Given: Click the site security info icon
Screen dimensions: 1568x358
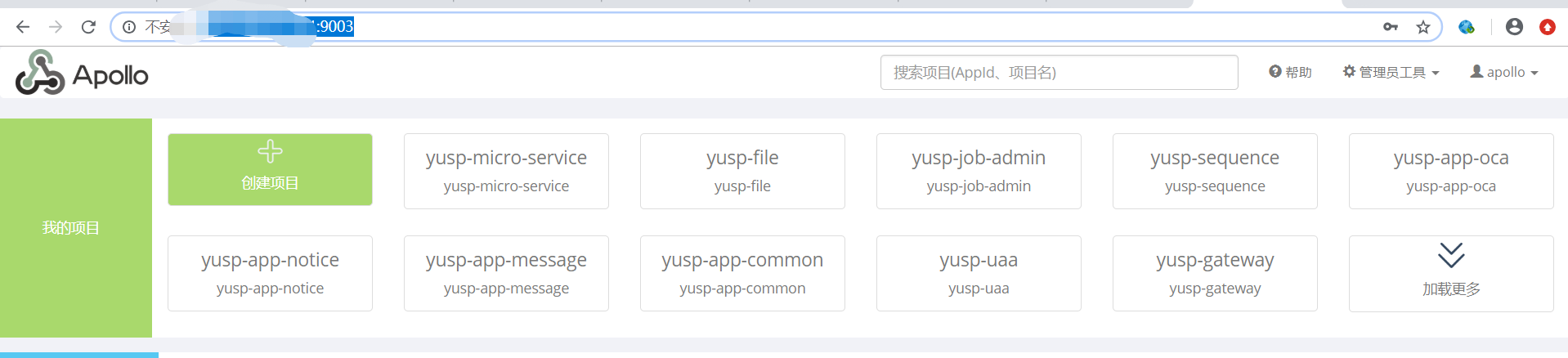Looking at the screenshot, I should [129, 27].
